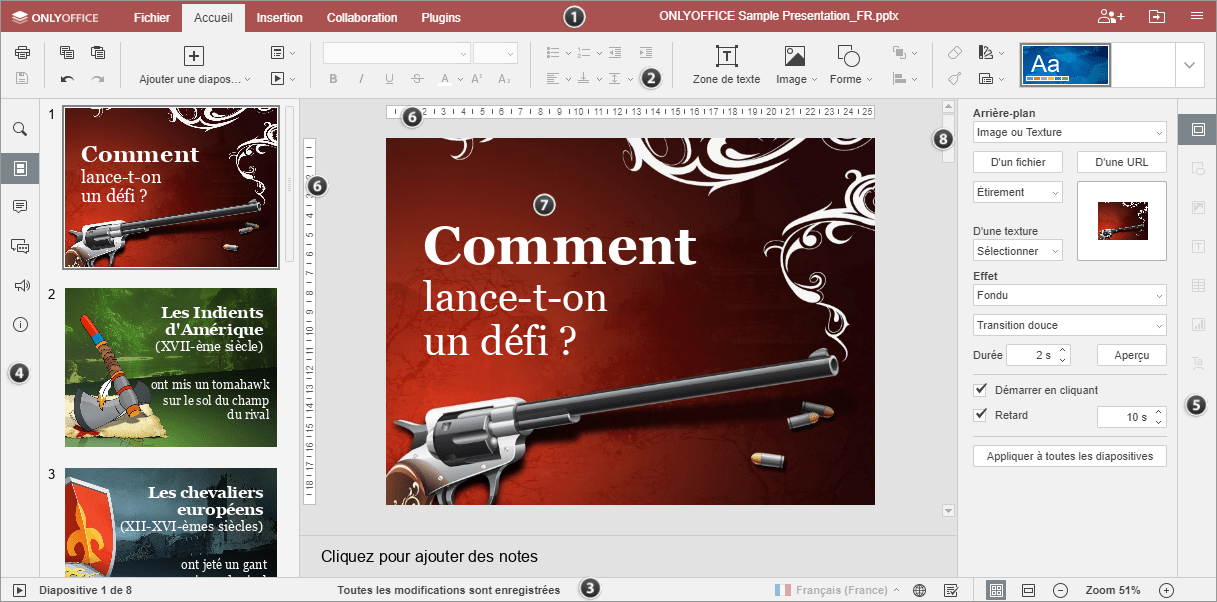This screenshot has height=602, width=1217.
Task: Click the Aperçu button
Action: pyautogui.click(x=1131, y=355)
